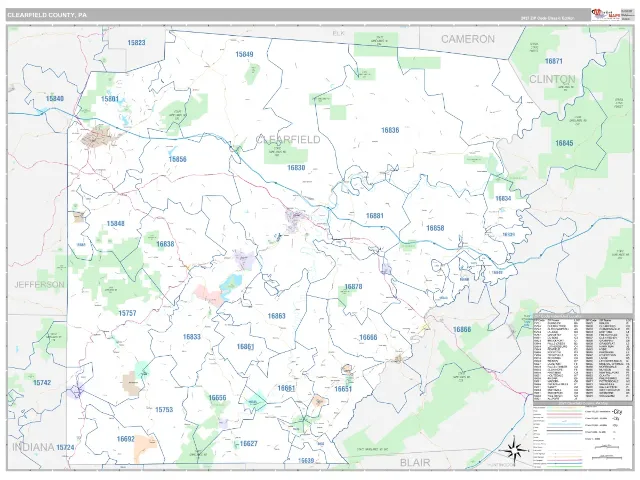Image resolution: width=640 pixels, height=480 pixels.
Task: Click ZIP code label 15823
Action: click(x=136, y=42)
